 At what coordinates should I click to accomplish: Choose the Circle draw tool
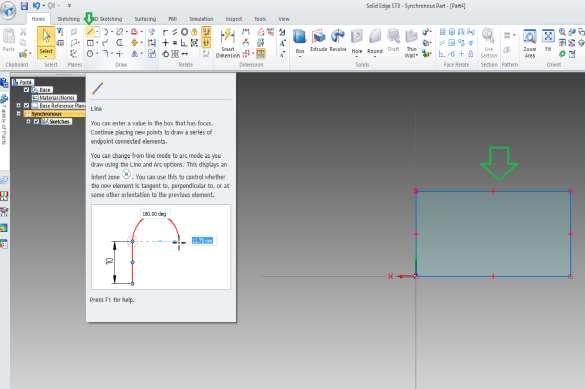pyautogui.click(x=90, y=54)
